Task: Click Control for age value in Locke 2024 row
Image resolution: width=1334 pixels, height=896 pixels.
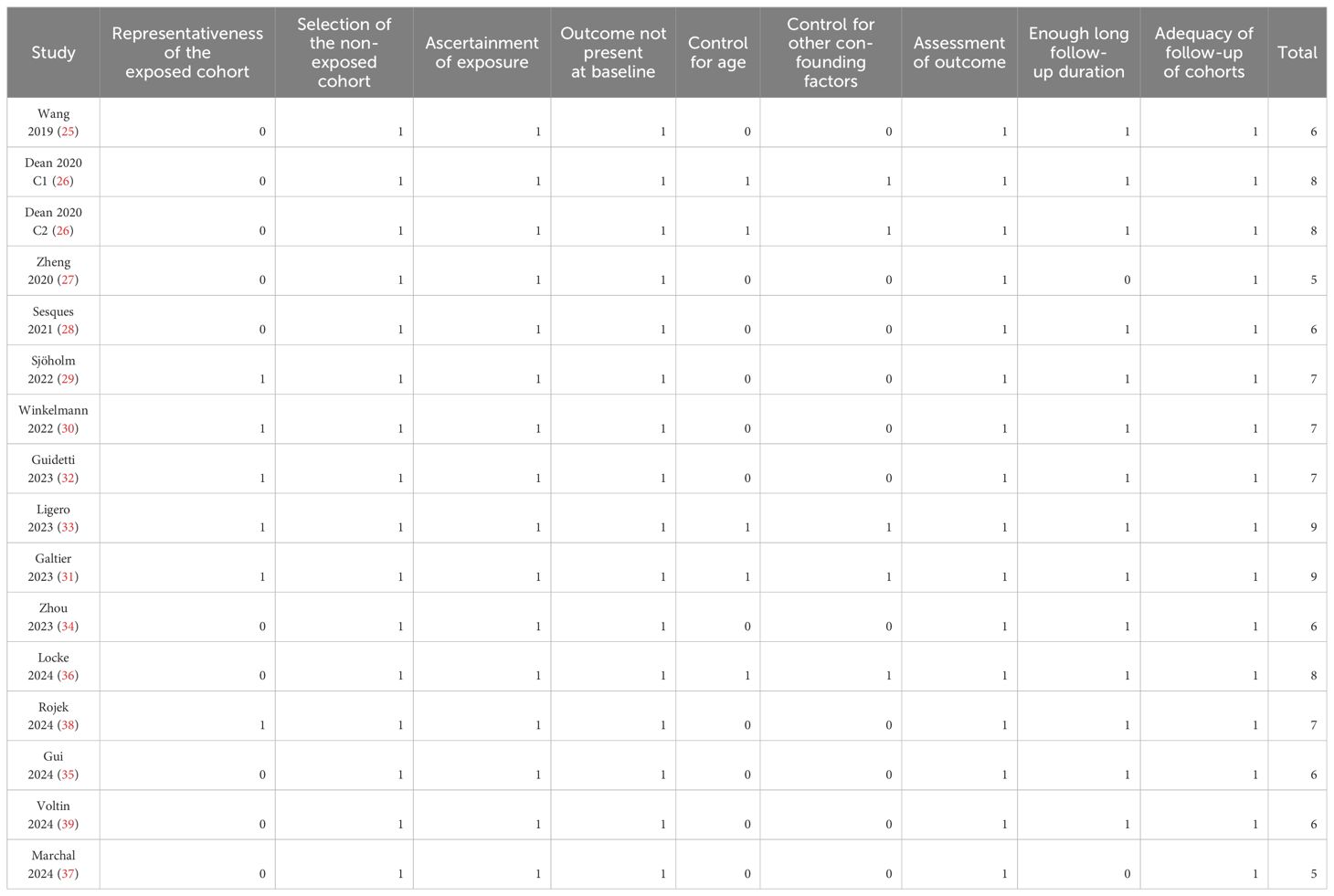Action: click(x=747, y=675)
